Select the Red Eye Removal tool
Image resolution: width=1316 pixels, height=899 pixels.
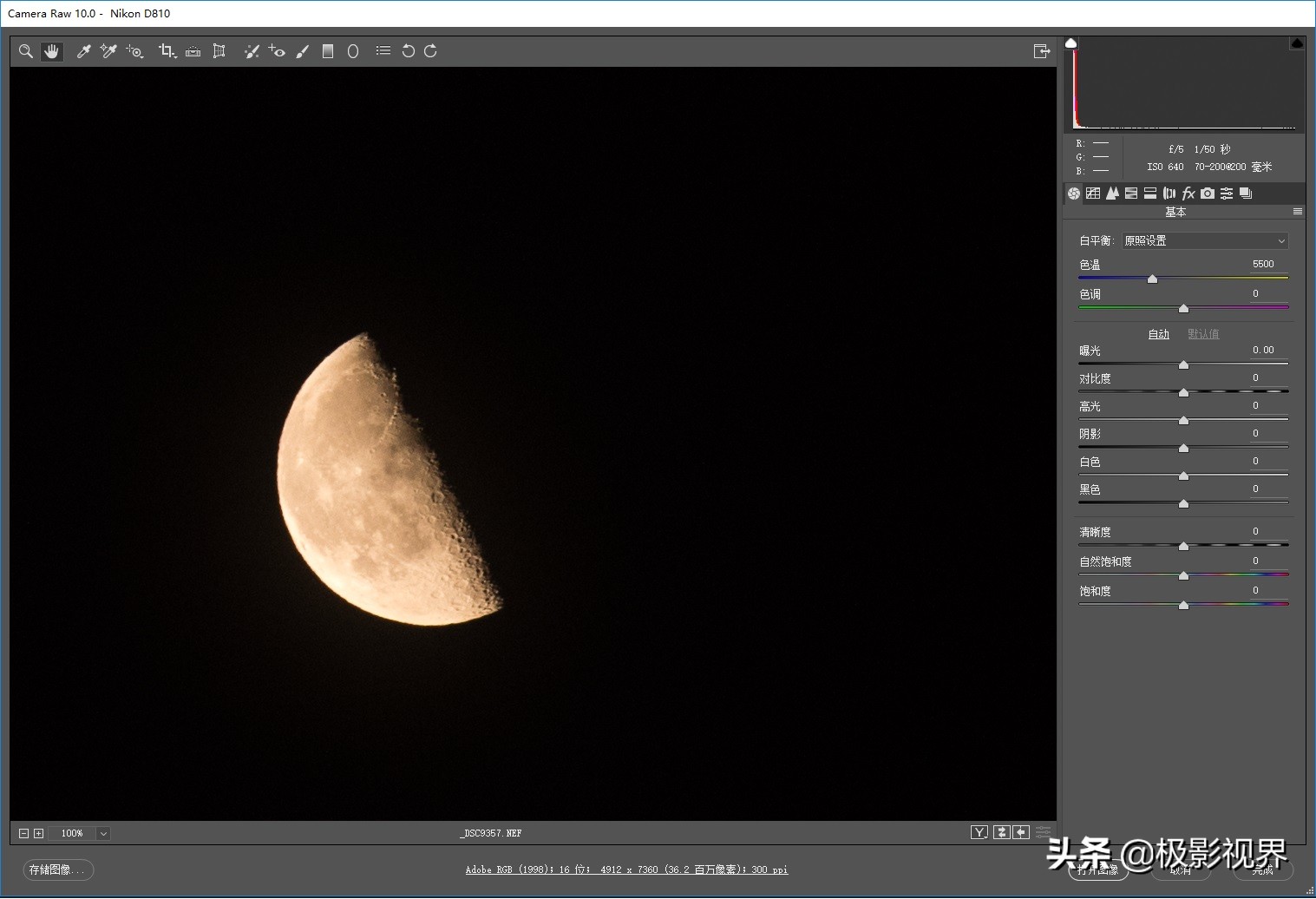click(x=277, y=52)
